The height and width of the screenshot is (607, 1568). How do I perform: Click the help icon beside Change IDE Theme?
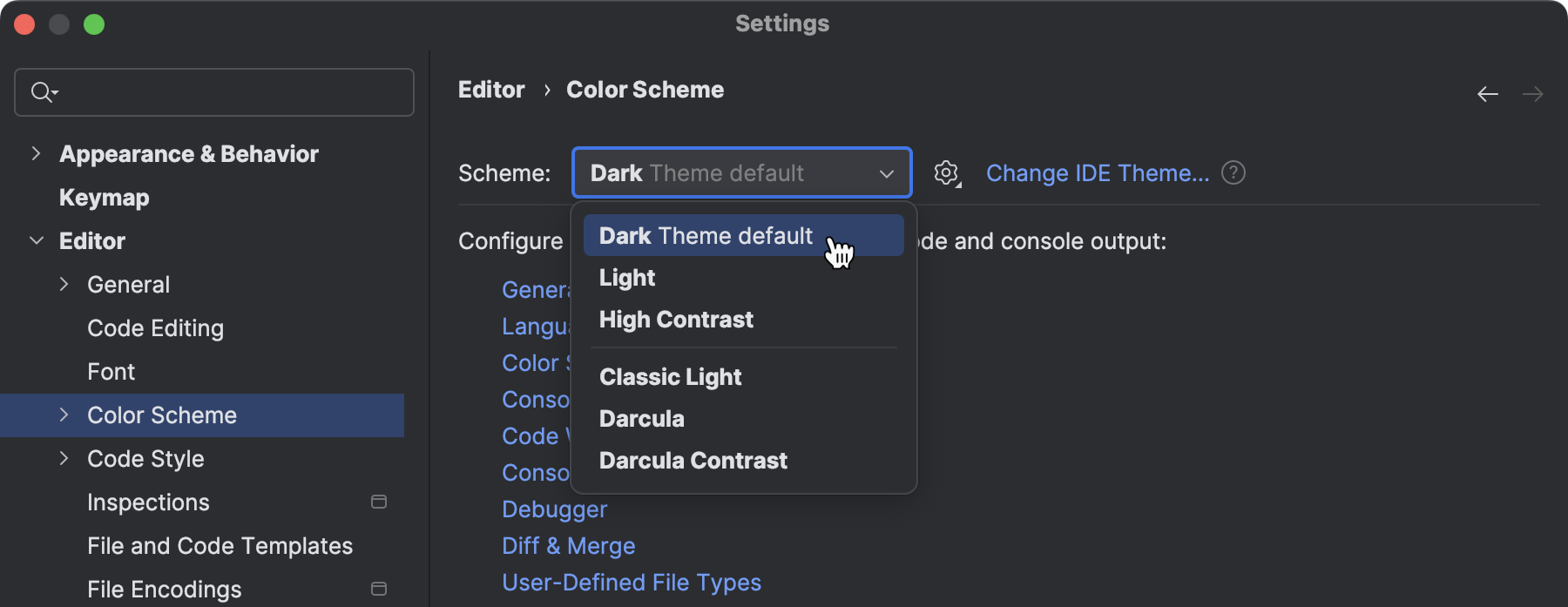point(1233,172)
